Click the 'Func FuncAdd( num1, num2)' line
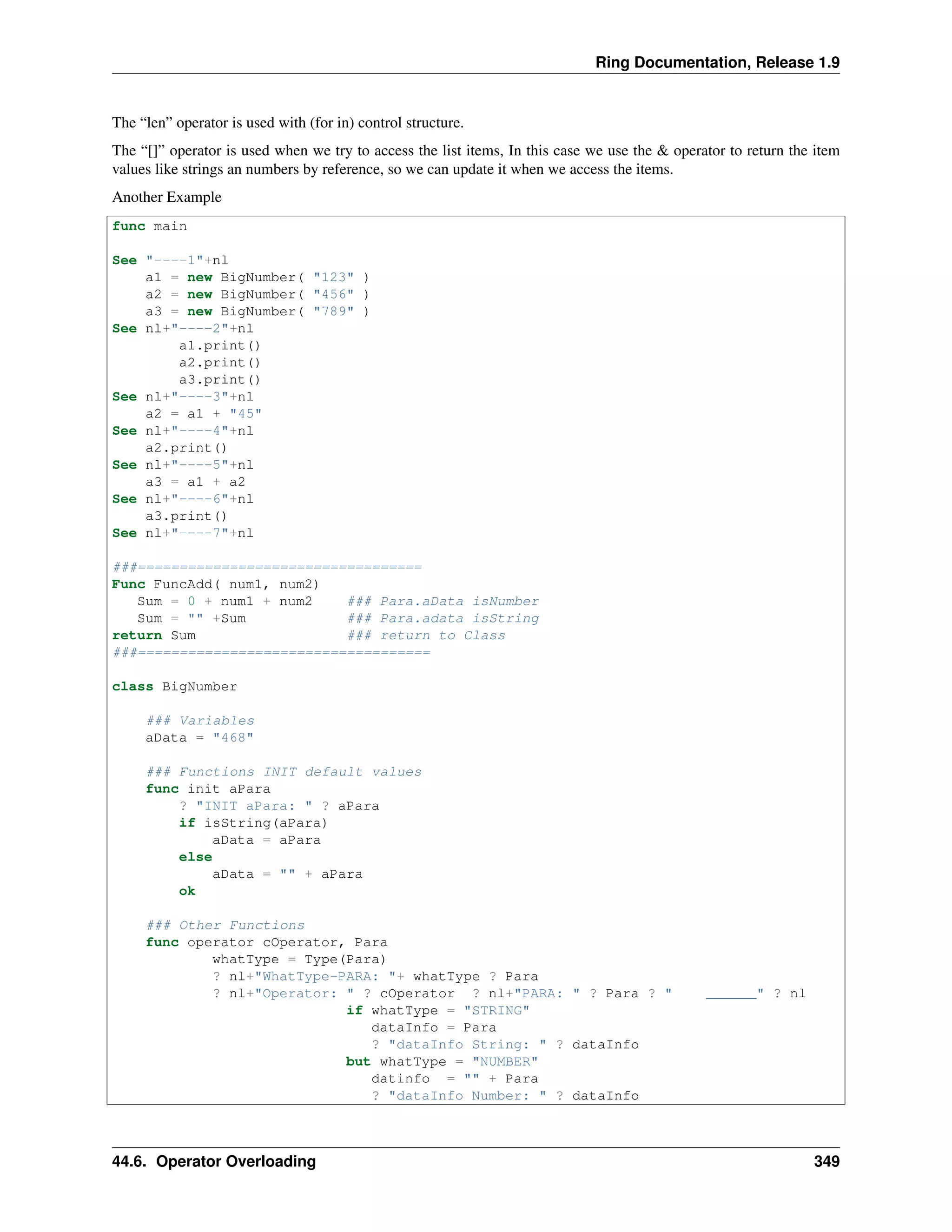 (215, 584)
